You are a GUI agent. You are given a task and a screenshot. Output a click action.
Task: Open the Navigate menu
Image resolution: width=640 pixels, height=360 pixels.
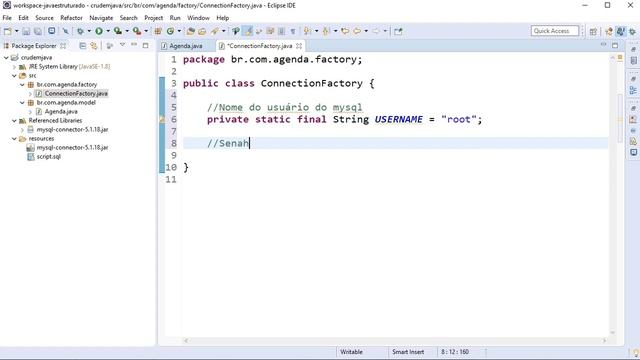[x=101, y=18]
